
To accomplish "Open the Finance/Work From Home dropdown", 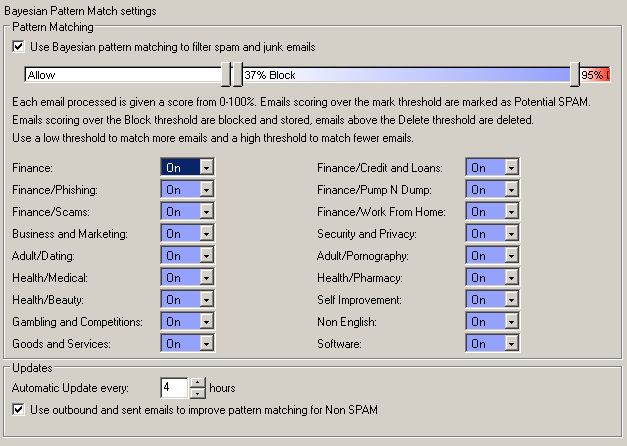I will tap(510, 212).
